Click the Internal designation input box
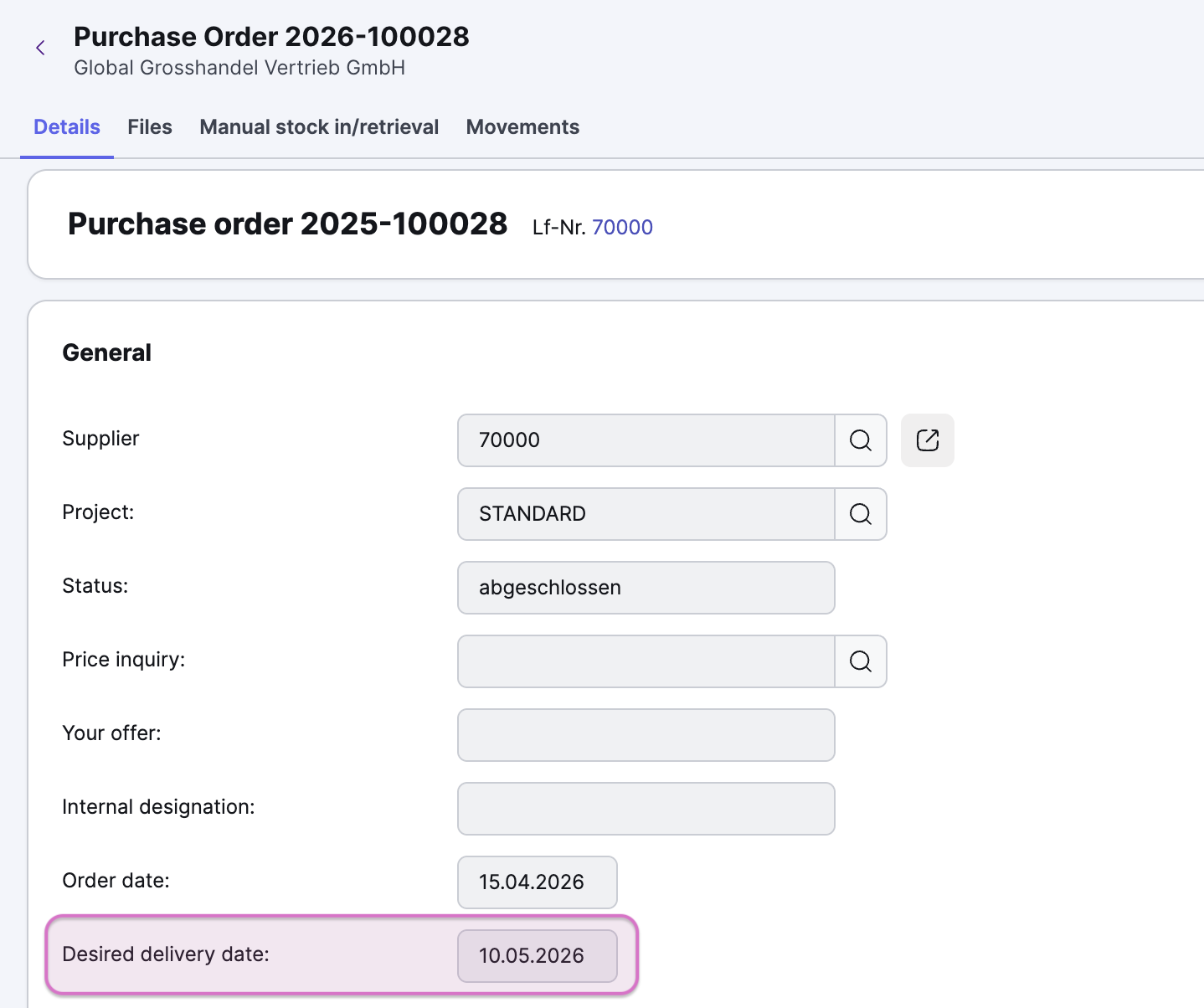 pyautogui.click(x=646, y=809)
